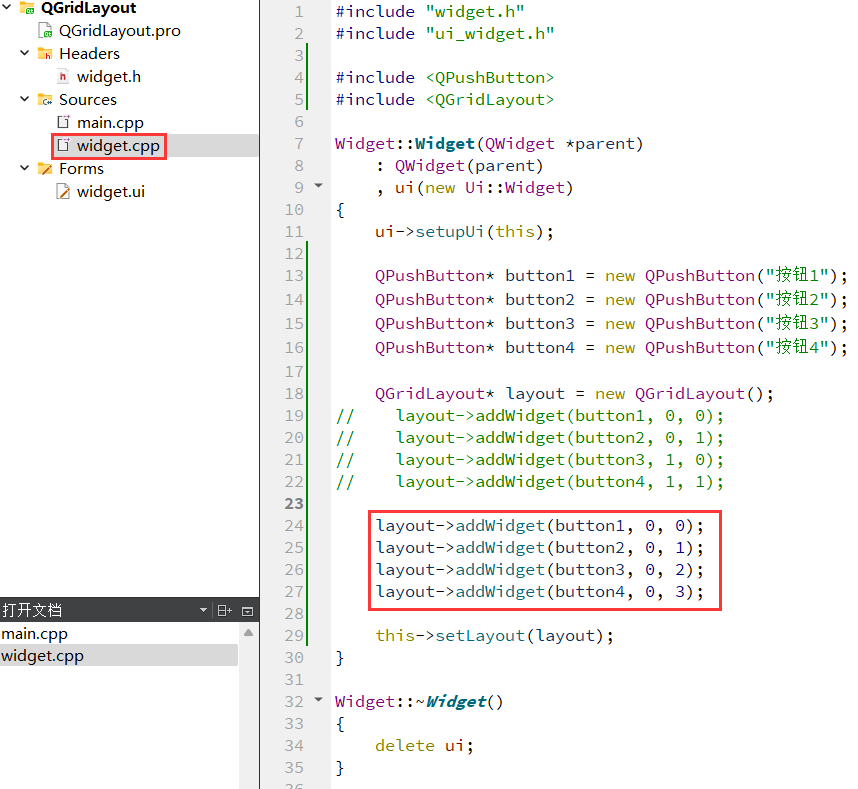Screen dimensions: 858x789
Task: Open widget.ui under Forms
Action: tap(111, 192)
